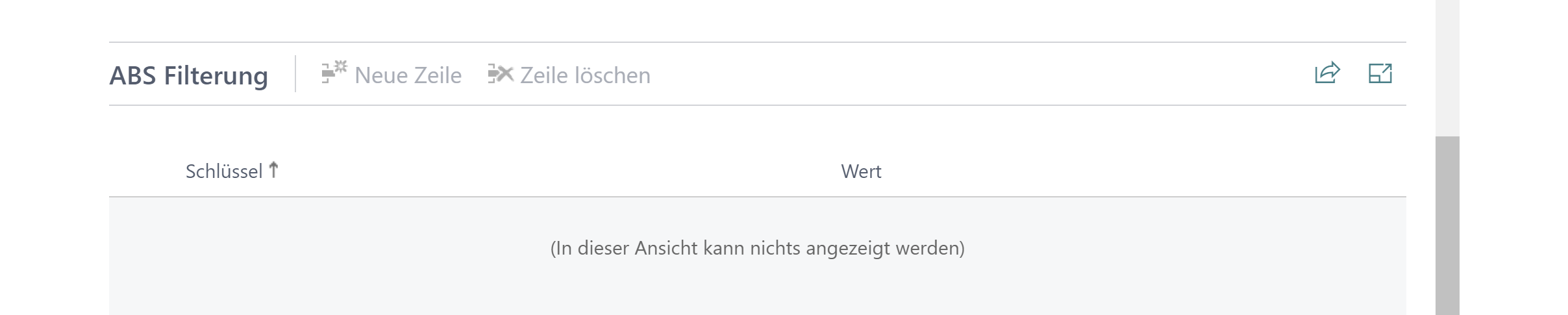1568x315 pixels.
Task: Open the Wert column header menu
Action: pos(861,171)
